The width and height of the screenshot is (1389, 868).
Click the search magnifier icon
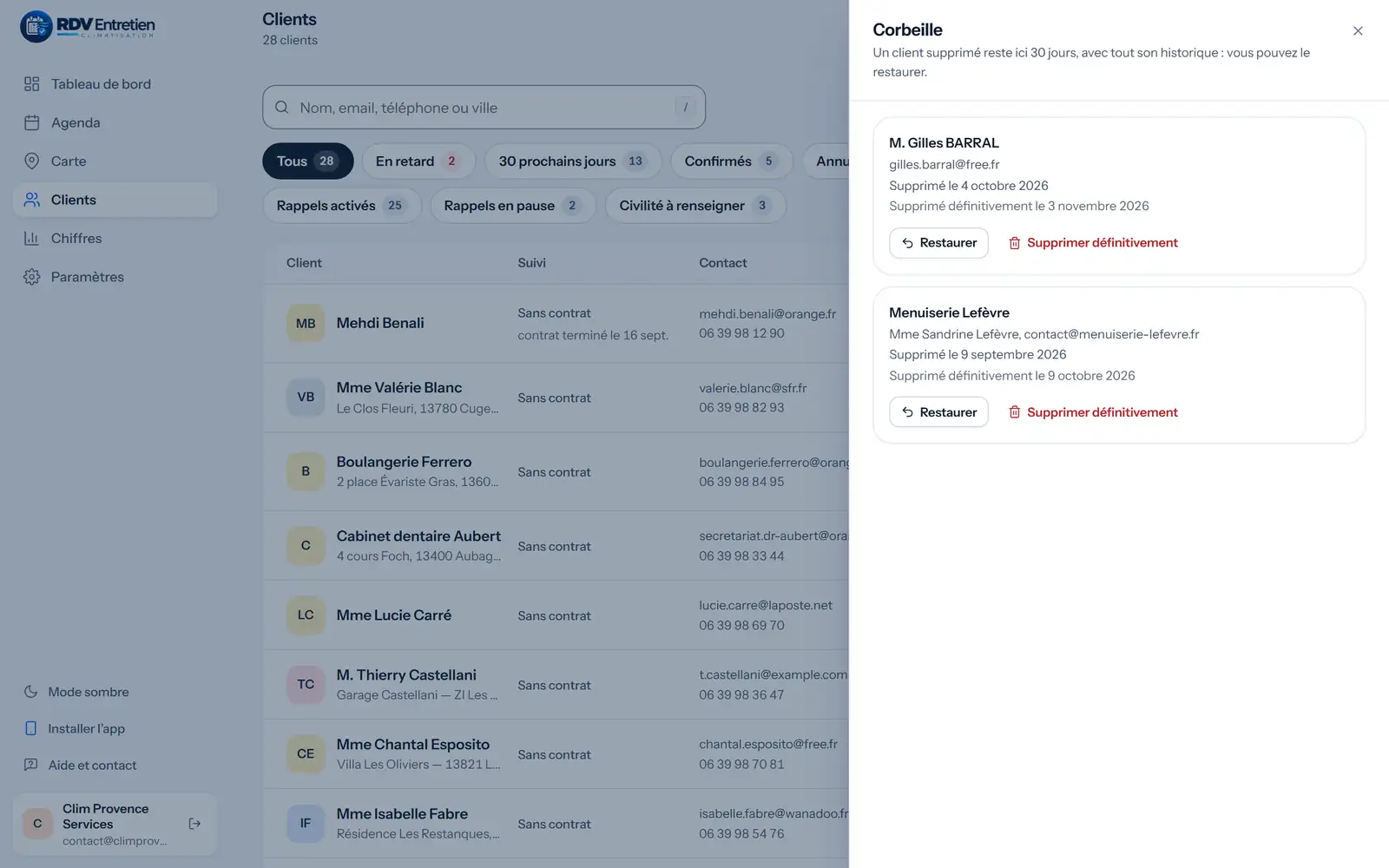coord(282,108)
